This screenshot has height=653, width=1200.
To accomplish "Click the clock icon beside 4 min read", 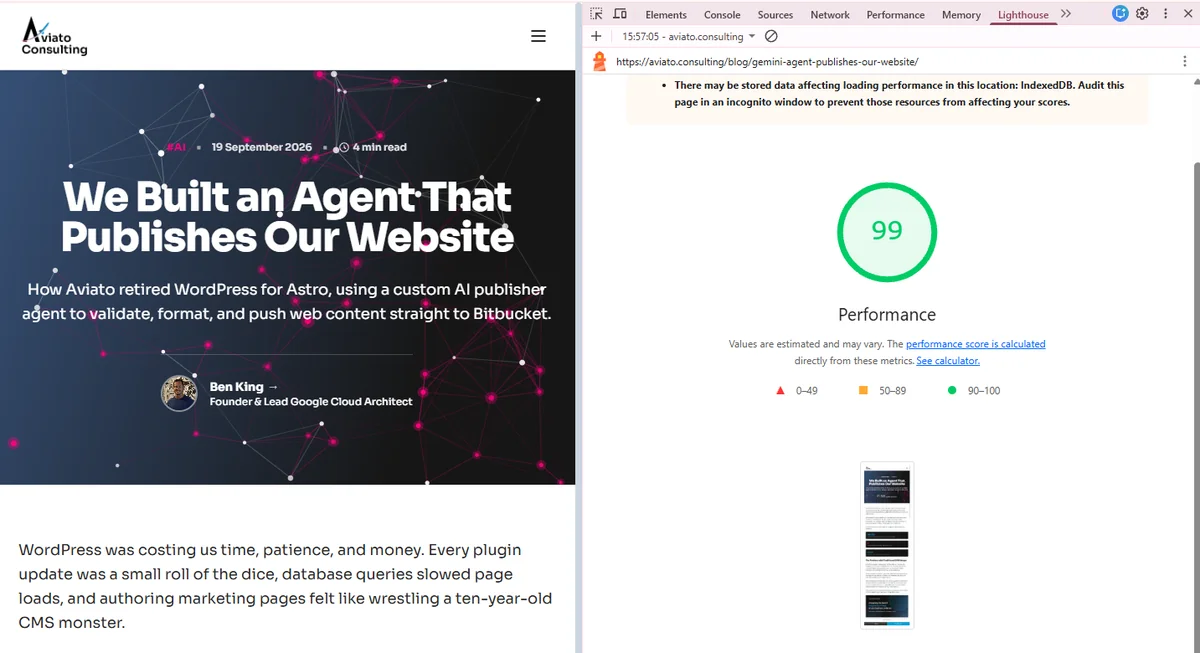I will [344, 147].
